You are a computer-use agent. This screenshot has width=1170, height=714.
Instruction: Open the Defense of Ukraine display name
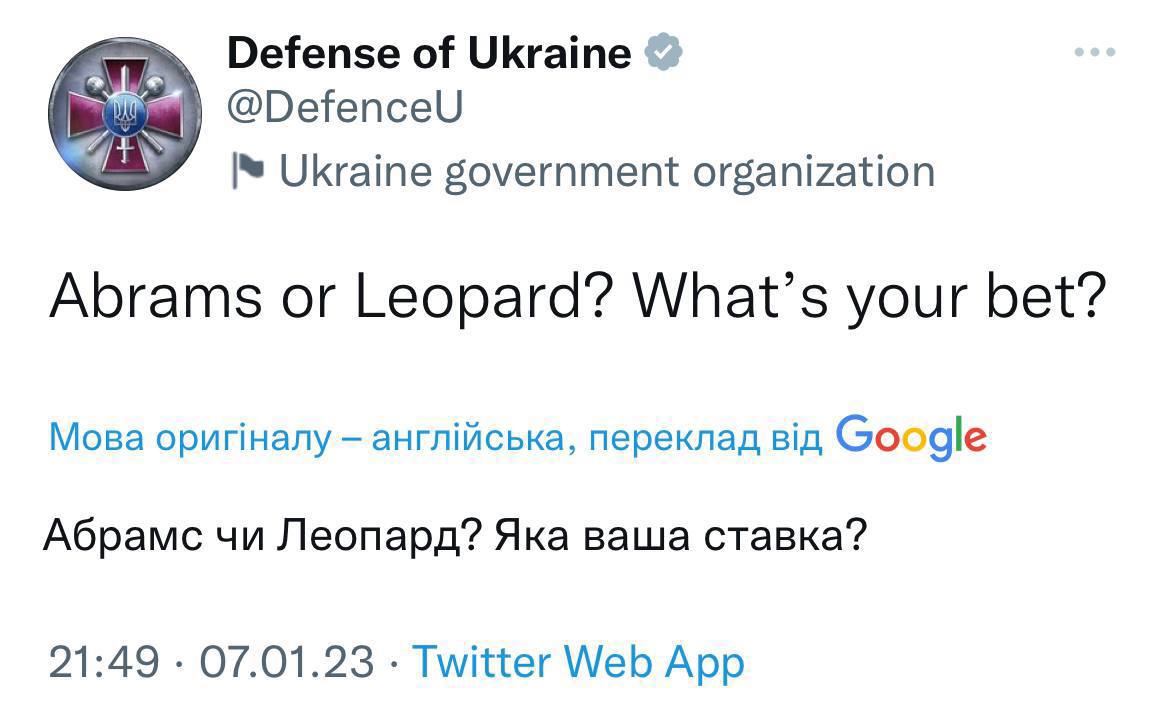click(429, 52)
